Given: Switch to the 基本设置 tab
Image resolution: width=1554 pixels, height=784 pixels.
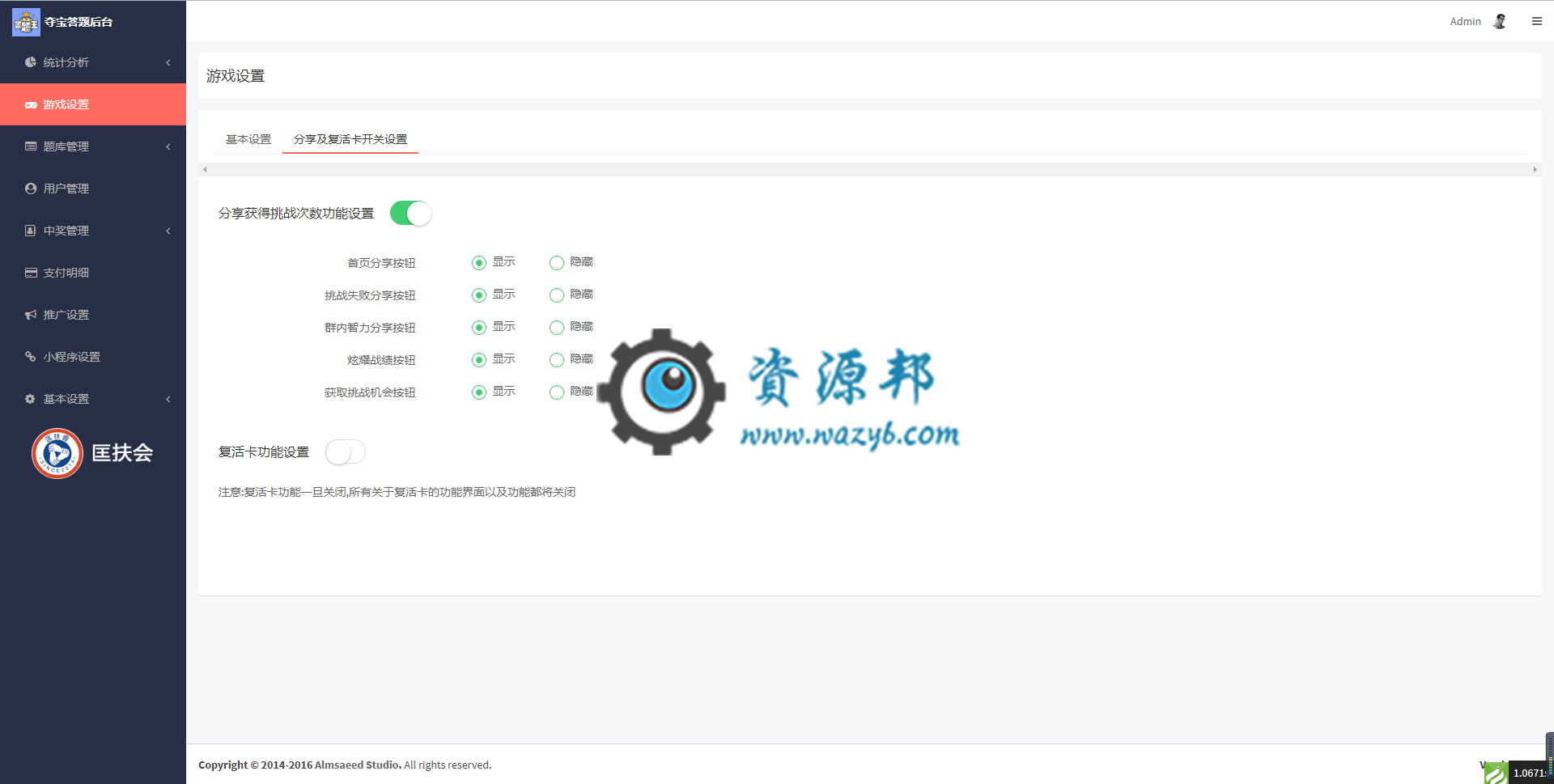Looking at the screenshot, I should click(248, 139).
